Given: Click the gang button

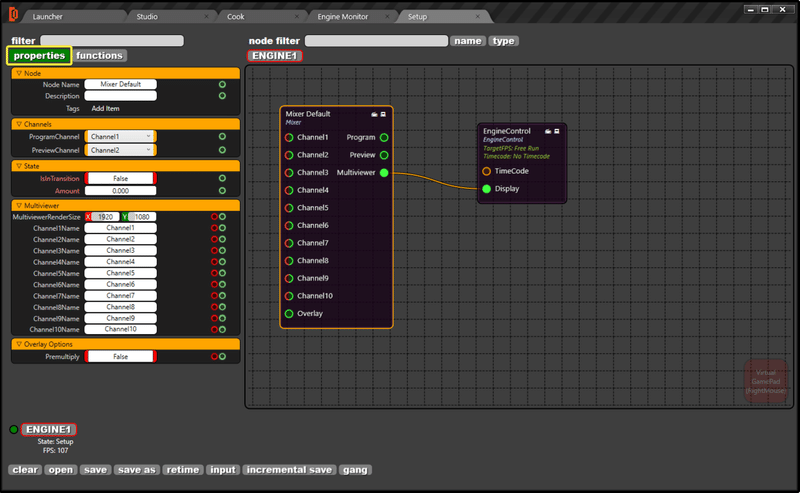Looking at the screenshot, I should pos(355,470).
